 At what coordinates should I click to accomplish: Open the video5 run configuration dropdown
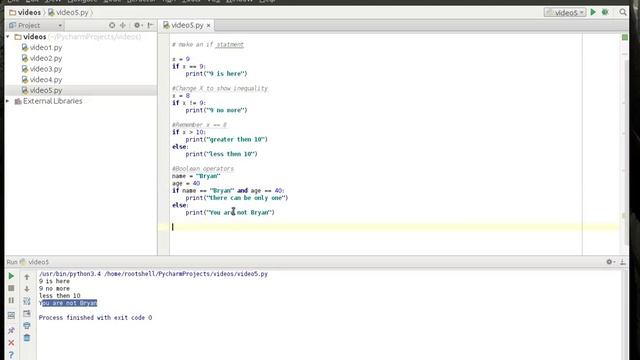coord(565,13)
